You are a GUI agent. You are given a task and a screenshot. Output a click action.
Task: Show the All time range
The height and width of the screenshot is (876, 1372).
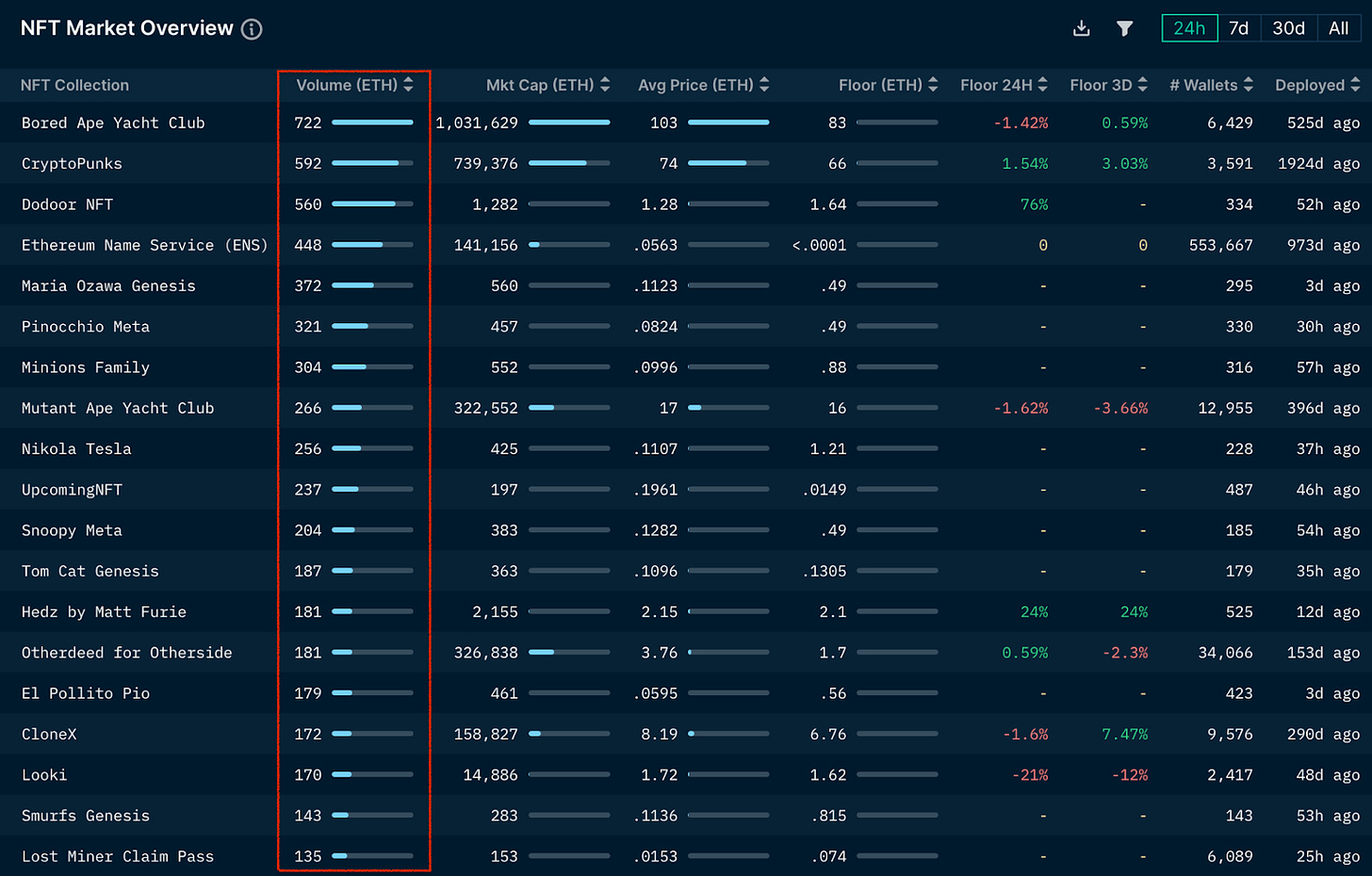pyautogui.click(x=1338, y=28)
